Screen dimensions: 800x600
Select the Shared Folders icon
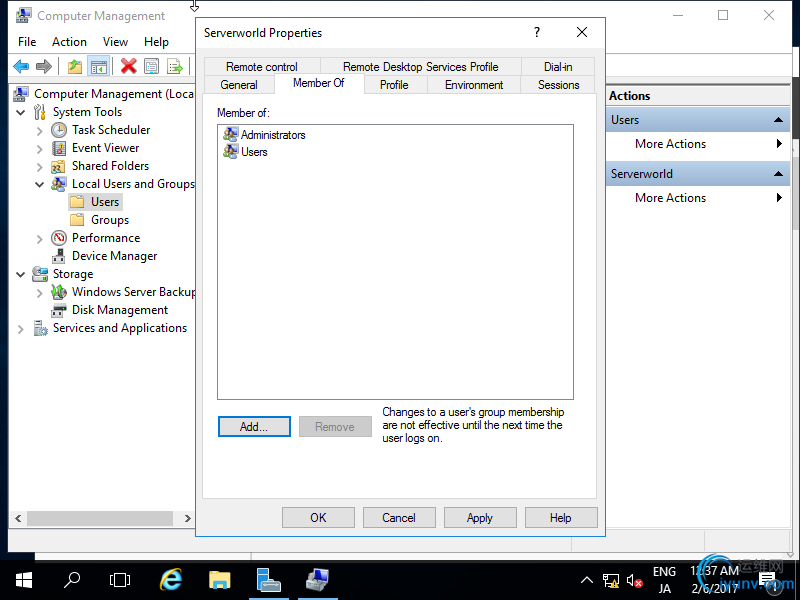[x=59, y=166]
